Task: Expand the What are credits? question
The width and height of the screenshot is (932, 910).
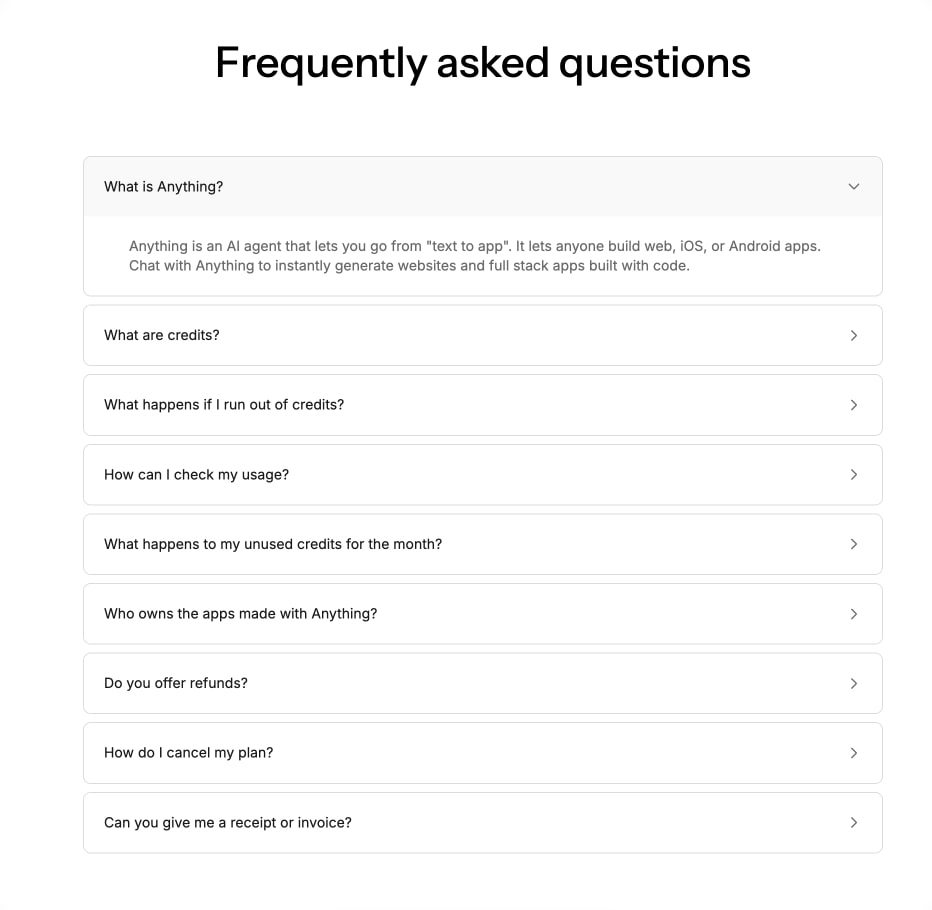Action: [483, 335]
